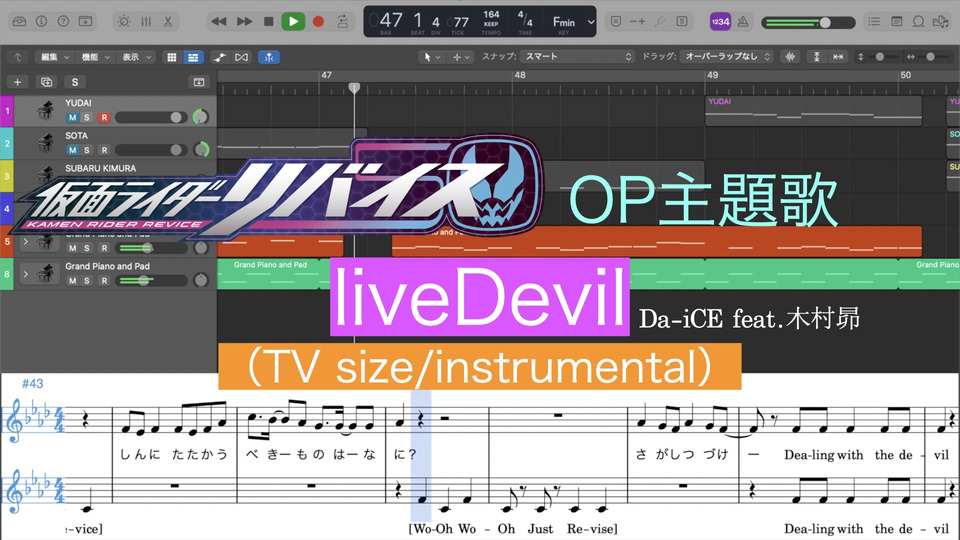The image size is (960, 540).
Task: Click the red Record button
Action: coord(318,21)
